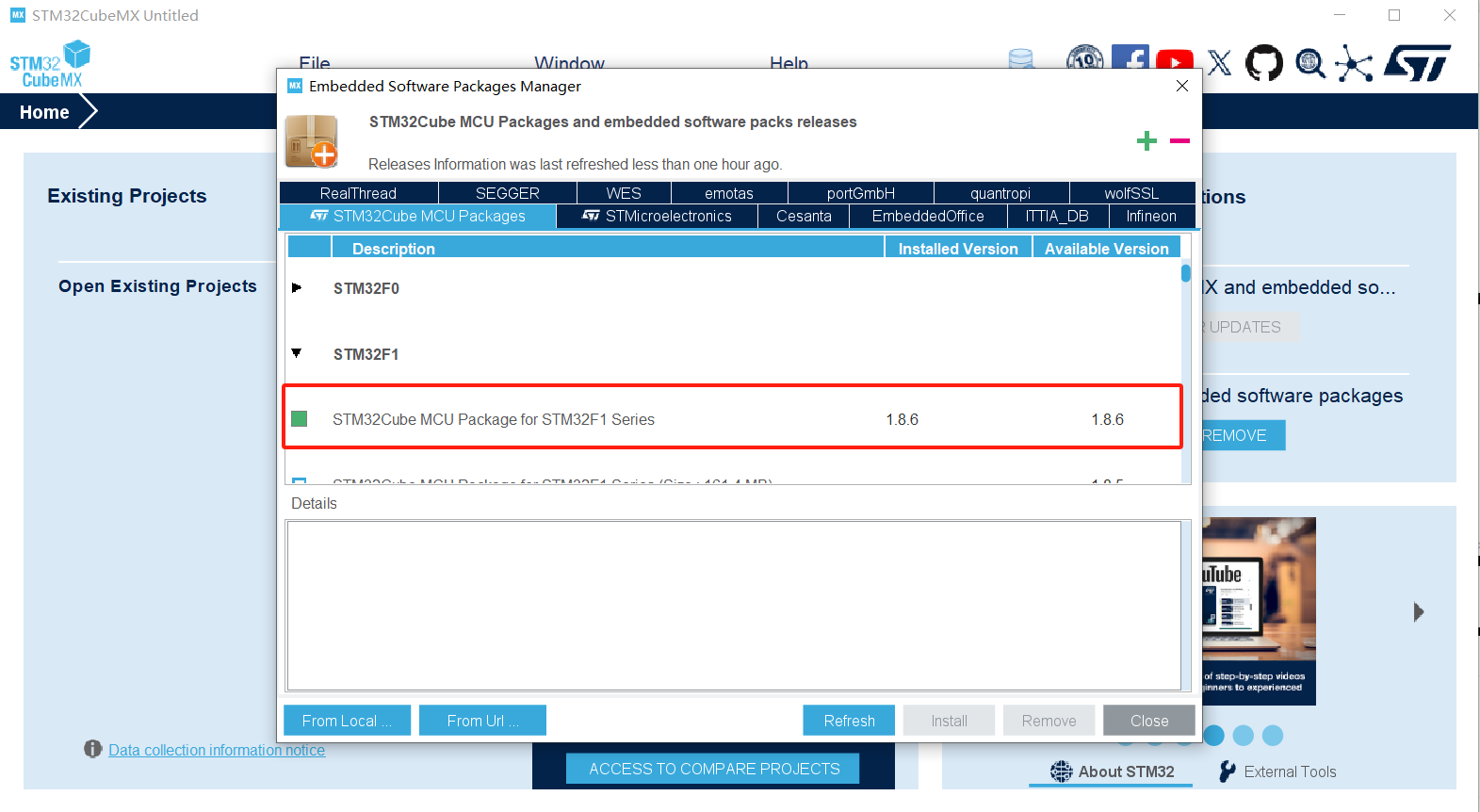The width and height of the screenshot is (1480, 812).
Task: Expand the STM32F0 tree row
Action: click(297, 287)
